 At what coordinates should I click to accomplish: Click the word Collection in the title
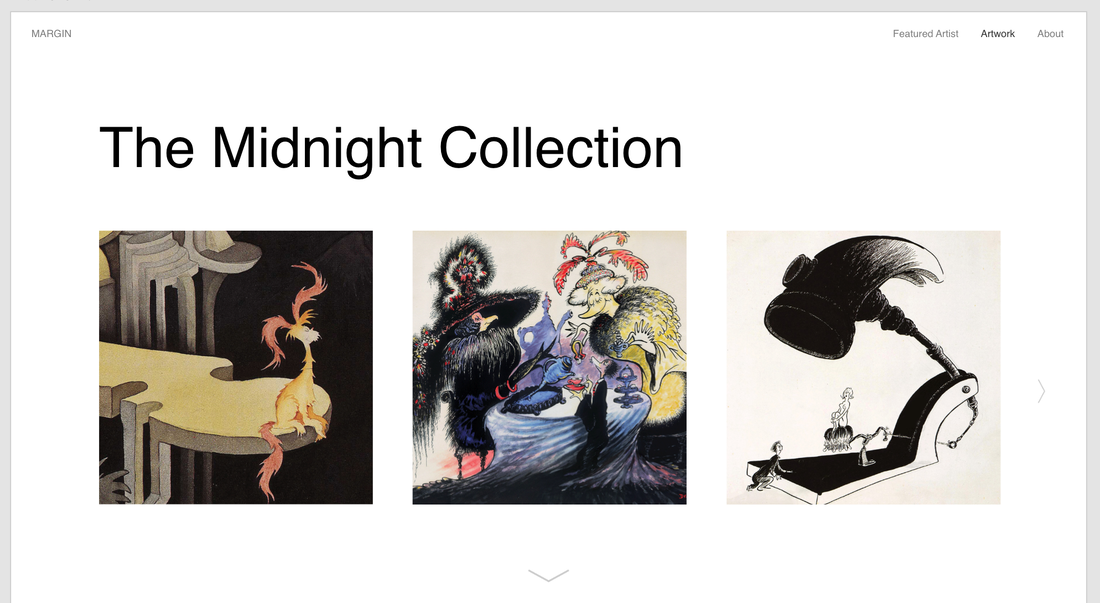[561, 148]
